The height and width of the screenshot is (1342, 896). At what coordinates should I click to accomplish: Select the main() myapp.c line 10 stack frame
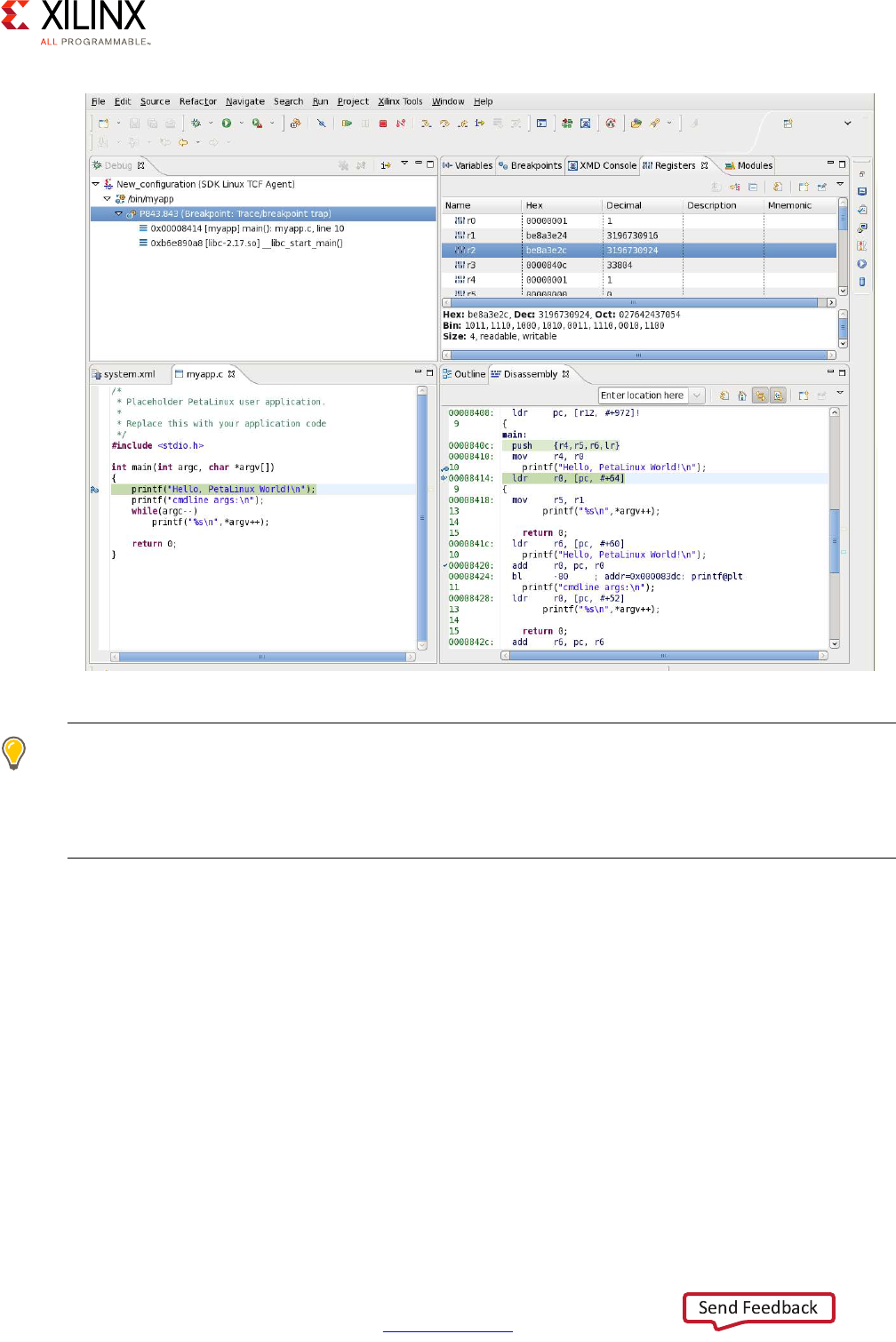pyautogui.click(x=241, y=228)
